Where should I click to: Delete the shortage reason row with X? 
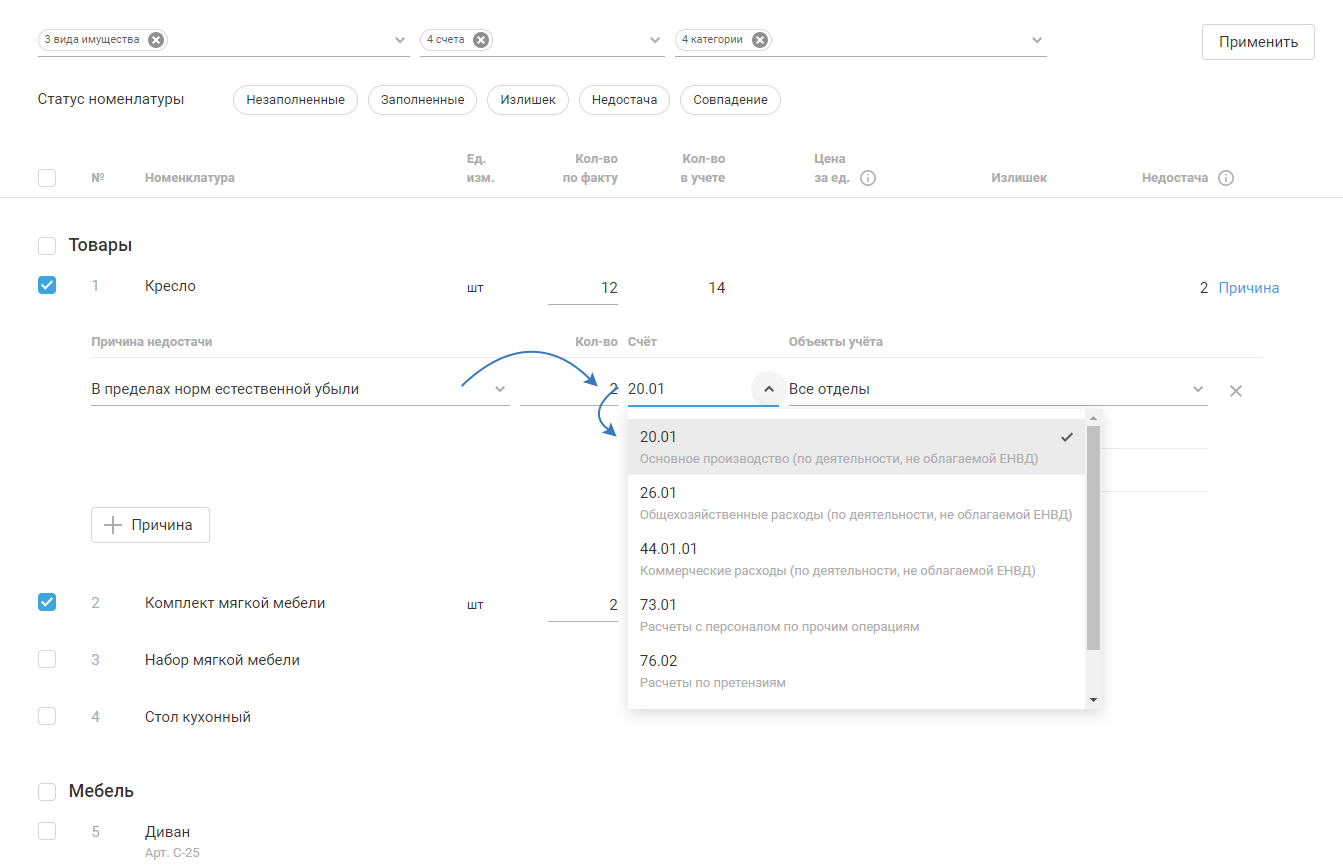point(1235,390)
